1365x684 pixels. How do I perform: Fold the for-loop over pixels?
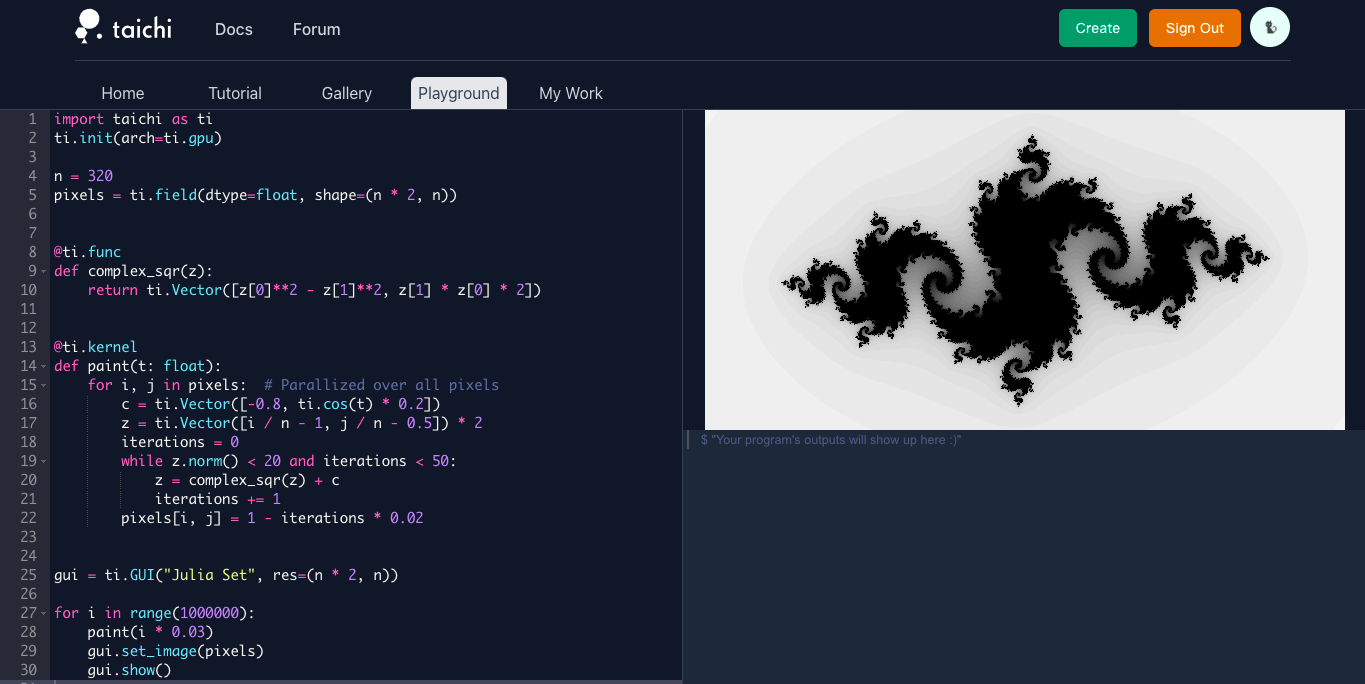(x=43, y=385)
